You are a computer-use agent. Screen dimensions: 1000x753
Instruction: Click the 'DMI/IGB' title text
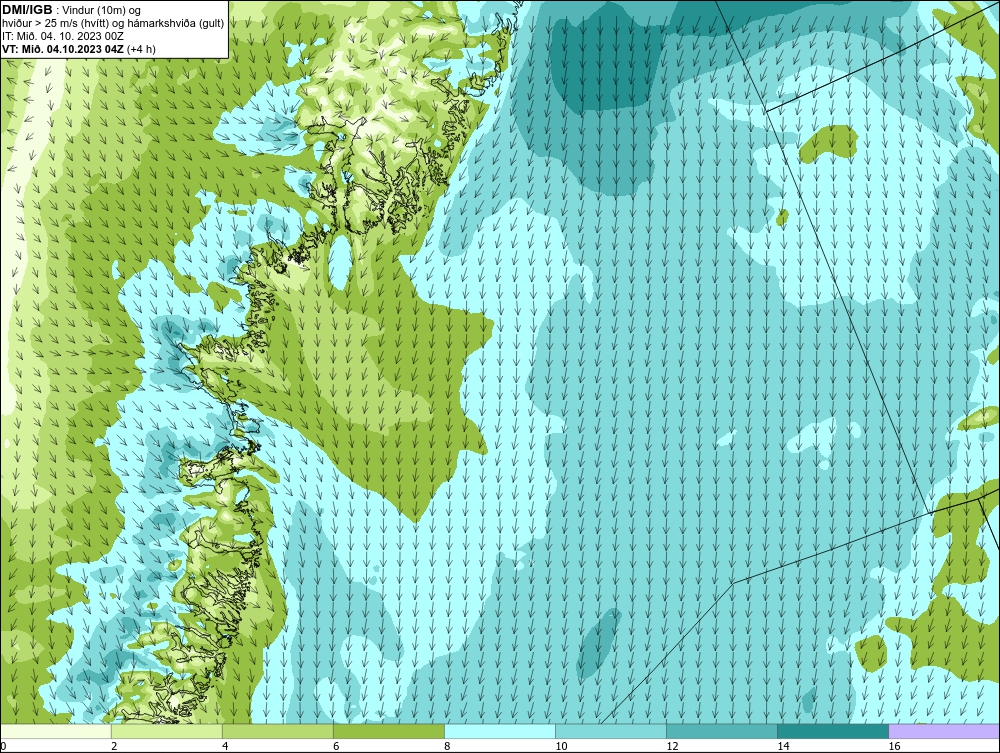coord(27,10)
